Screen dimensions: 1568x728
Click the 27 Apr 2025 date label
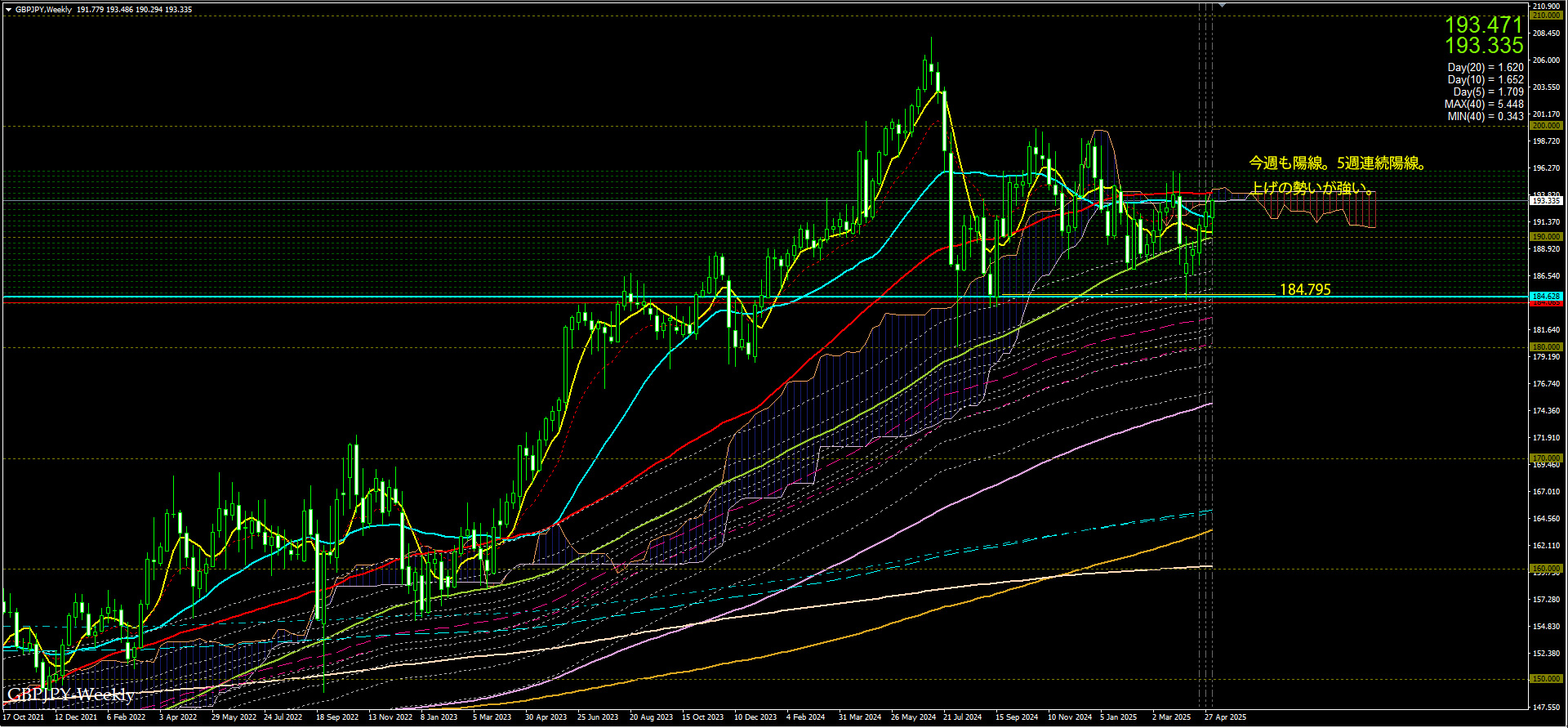click(1225, 717)
